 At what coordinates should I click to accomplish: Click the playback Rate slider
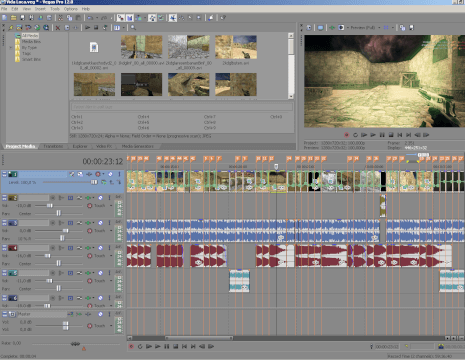(x=76, y=344)
